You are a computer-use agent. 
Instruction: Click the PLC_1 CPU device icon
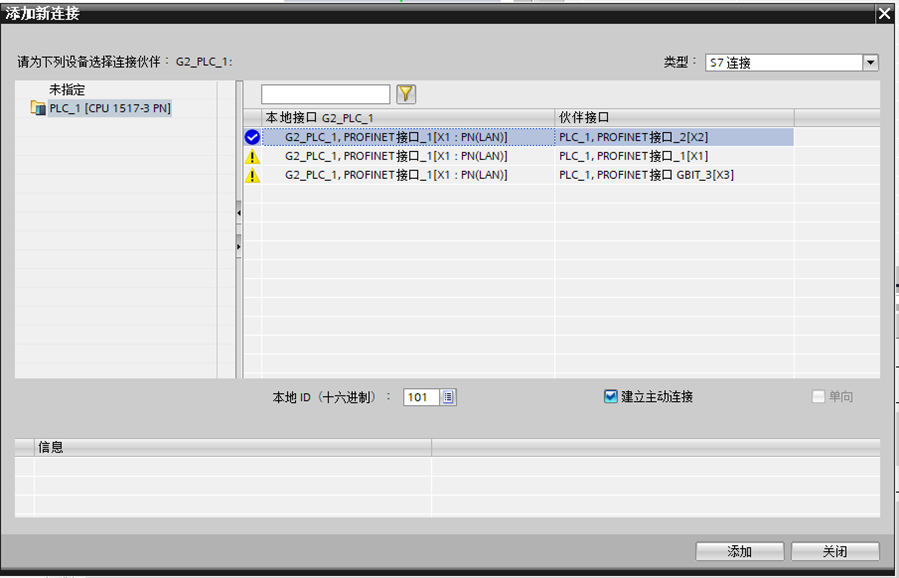[39, 108]
